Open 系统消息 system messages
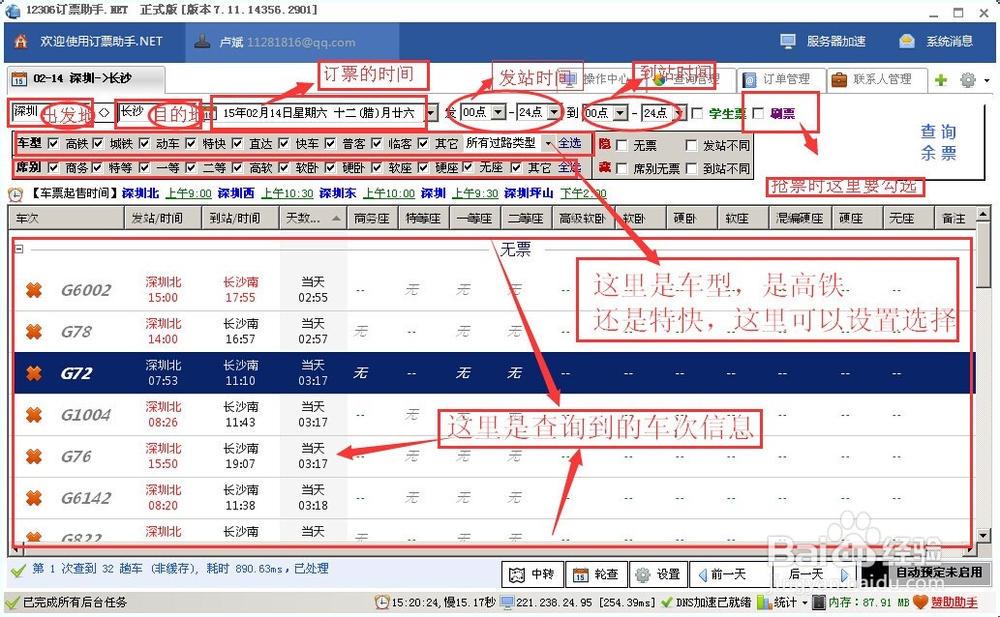 tap(938, 41)
